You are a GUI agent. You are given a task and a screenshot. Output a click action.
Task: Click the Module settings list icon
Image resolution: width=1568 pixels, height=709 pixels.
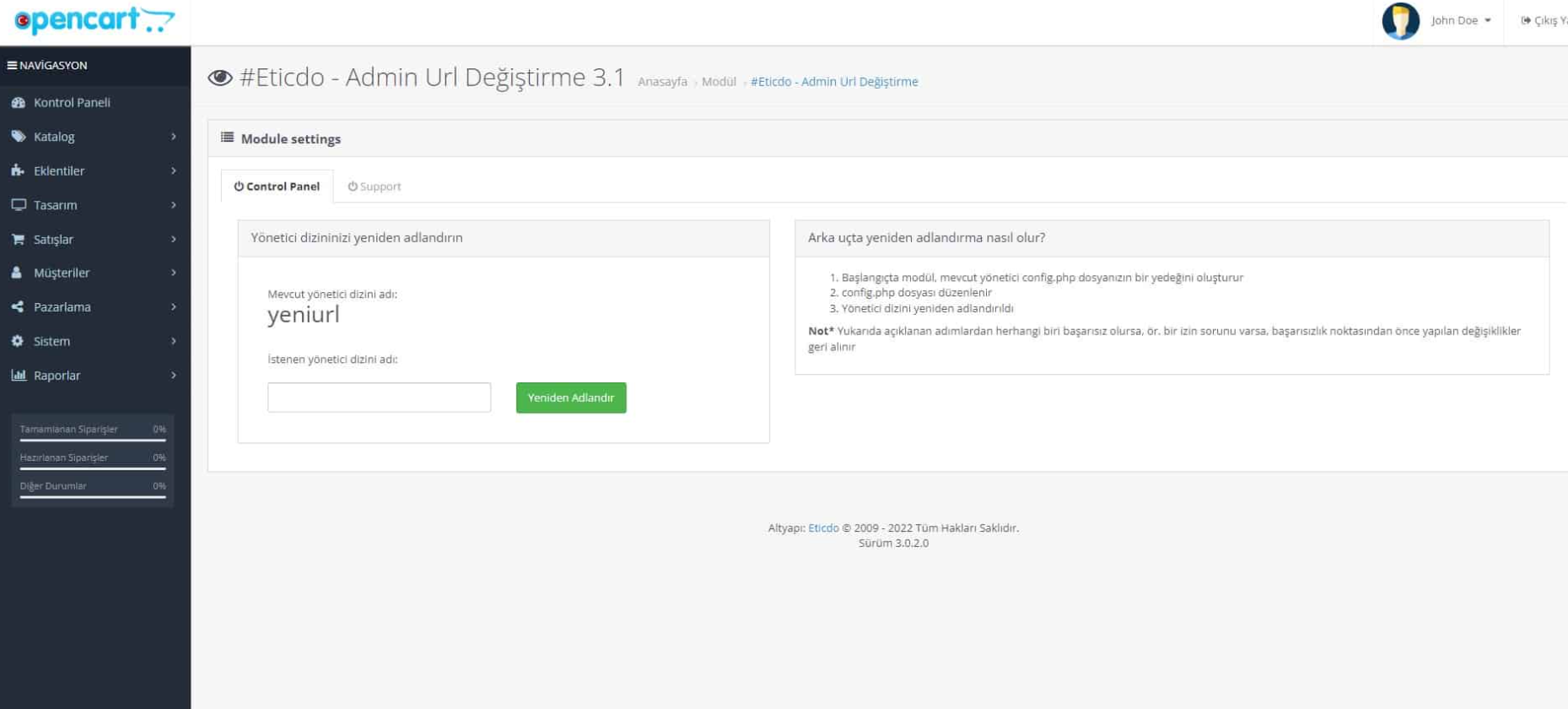tap(227, 138)
